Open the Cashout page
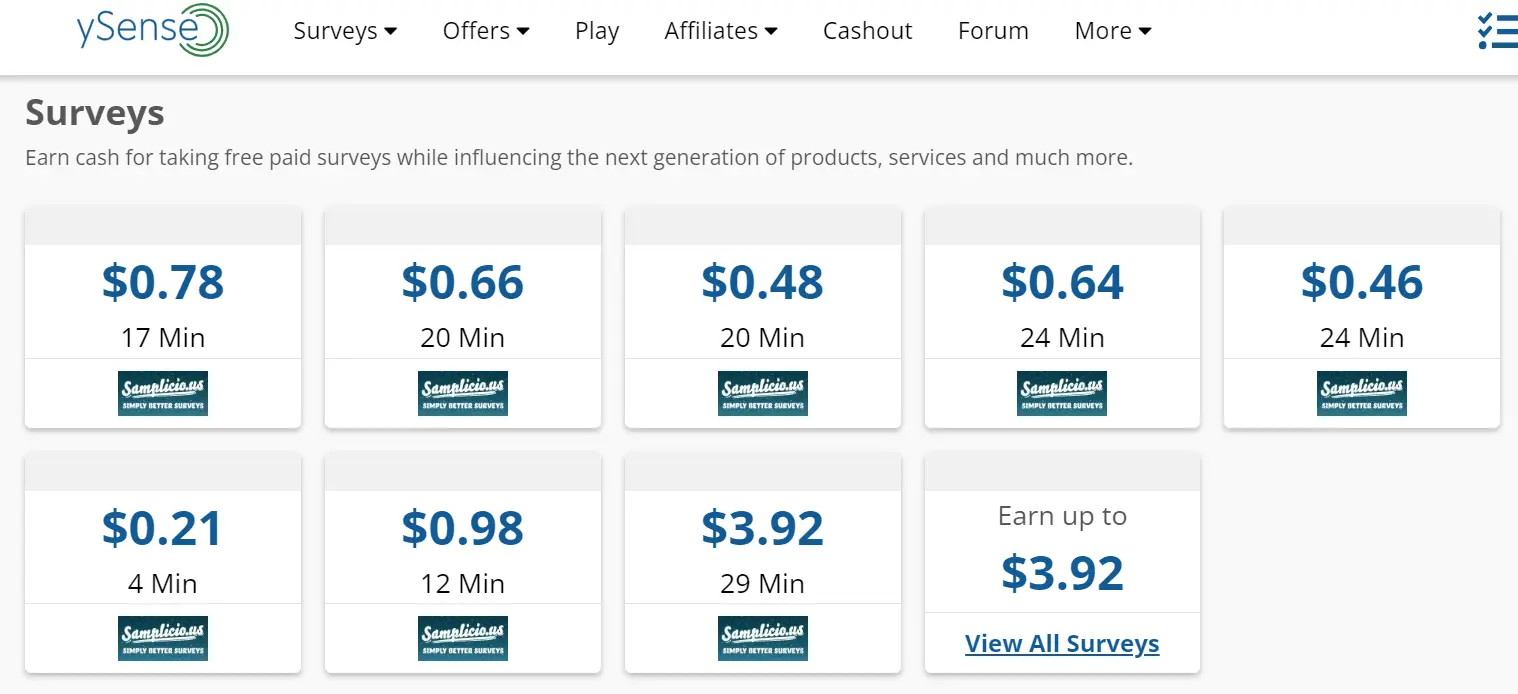This screenshot has width=1518, height=694. click(x=867, y=31)
